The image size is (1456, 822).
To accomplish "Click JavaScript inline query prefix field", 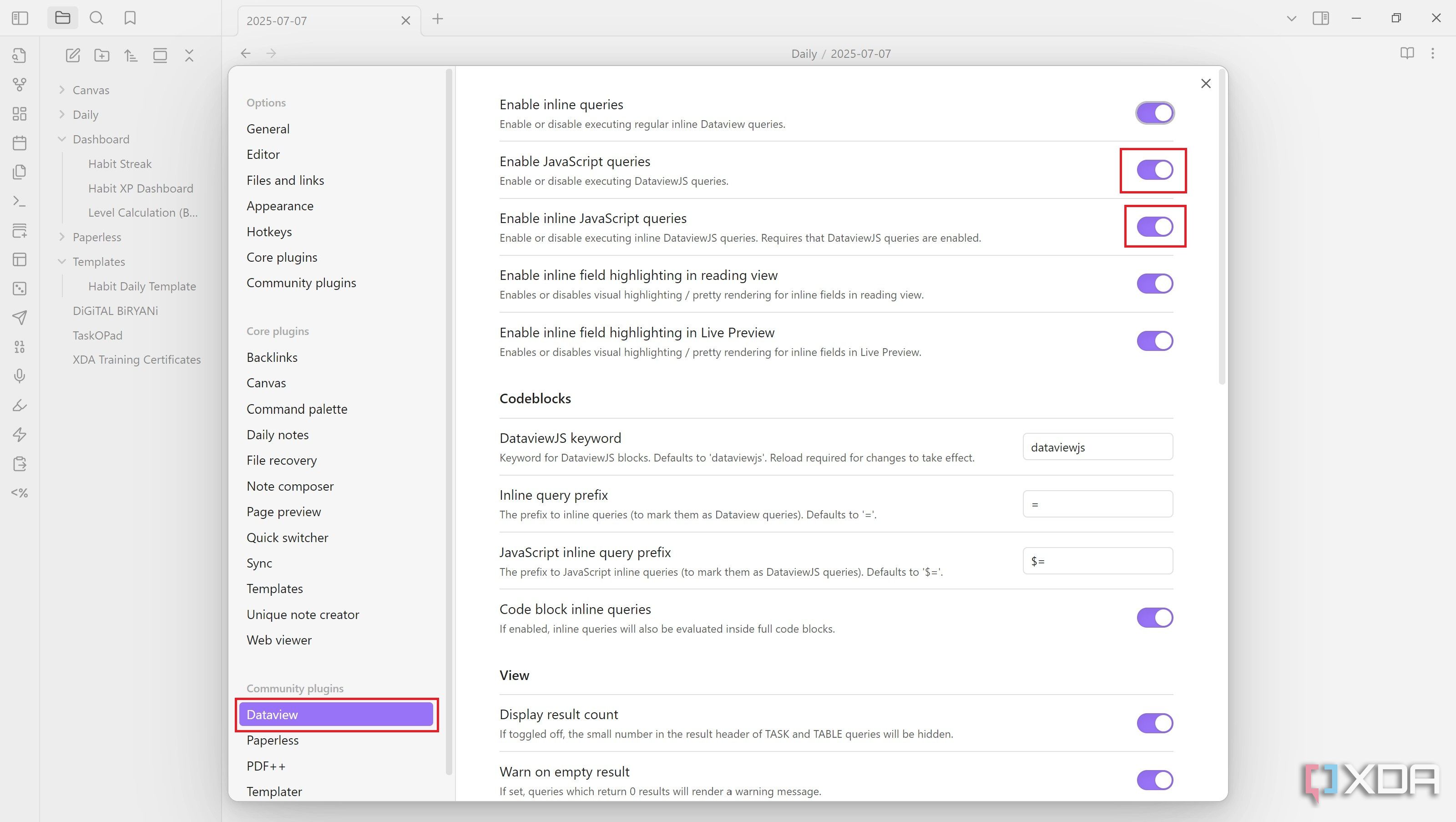I will tap(1097, 561).
